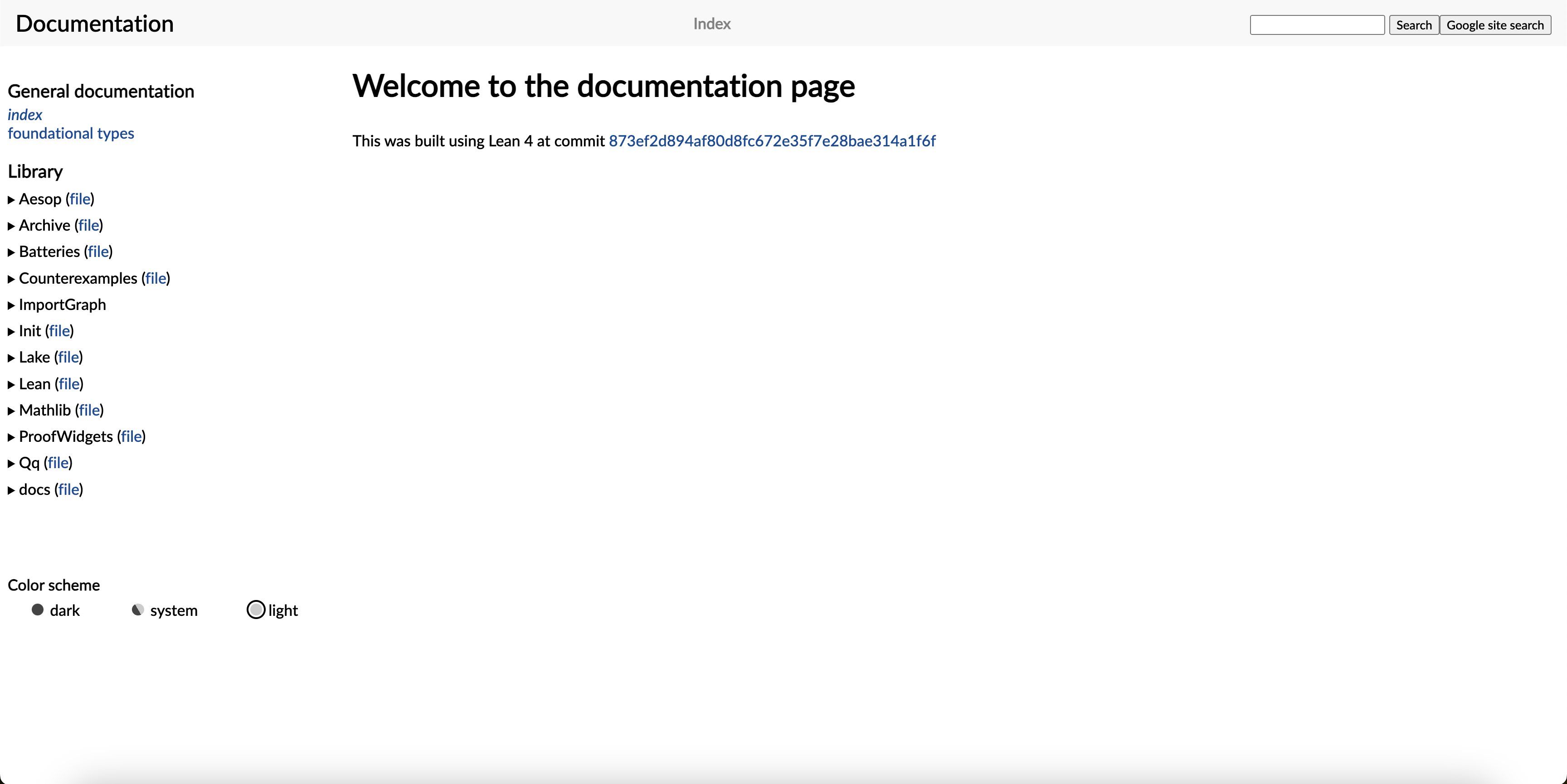Click the Documentation header title

pyautogui.click(x=95, y=24)
